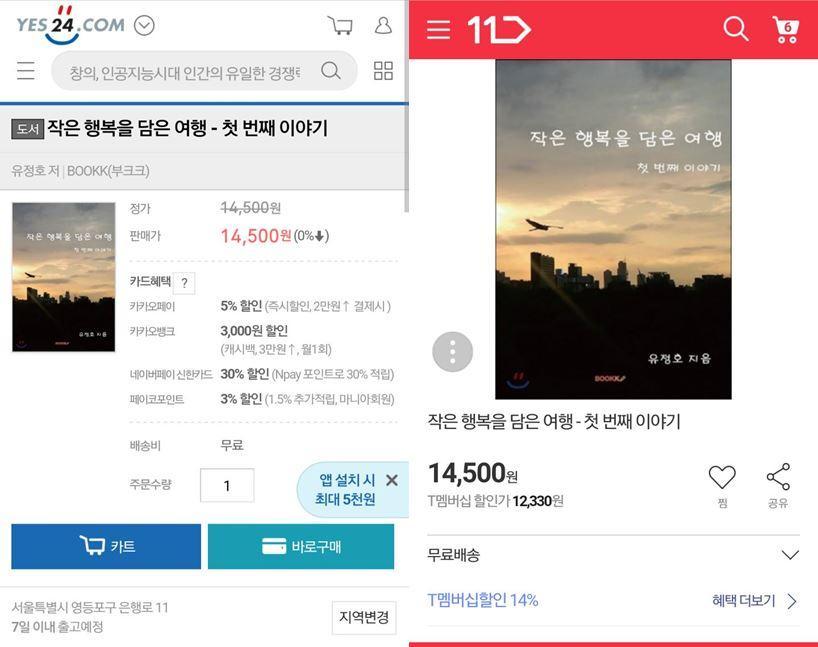This screenshot has width=818, height=647.
Task: Click the 지역변경 region change button
Action: click(364, 618)
